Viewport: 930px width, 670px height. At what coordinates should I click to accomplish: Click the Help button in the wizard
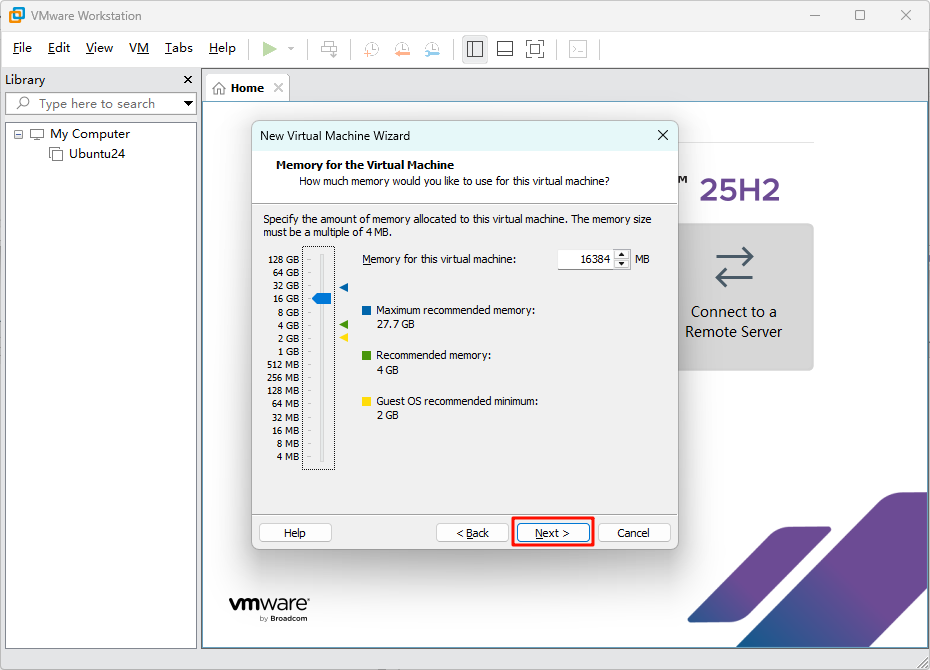coord(295,533)
